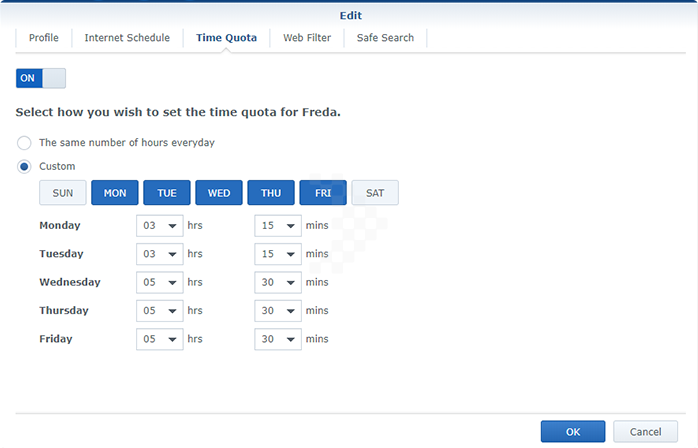Switch to the Internet Schedule tab
Viewport: 698px width, 448px height.
click(127, 38)
